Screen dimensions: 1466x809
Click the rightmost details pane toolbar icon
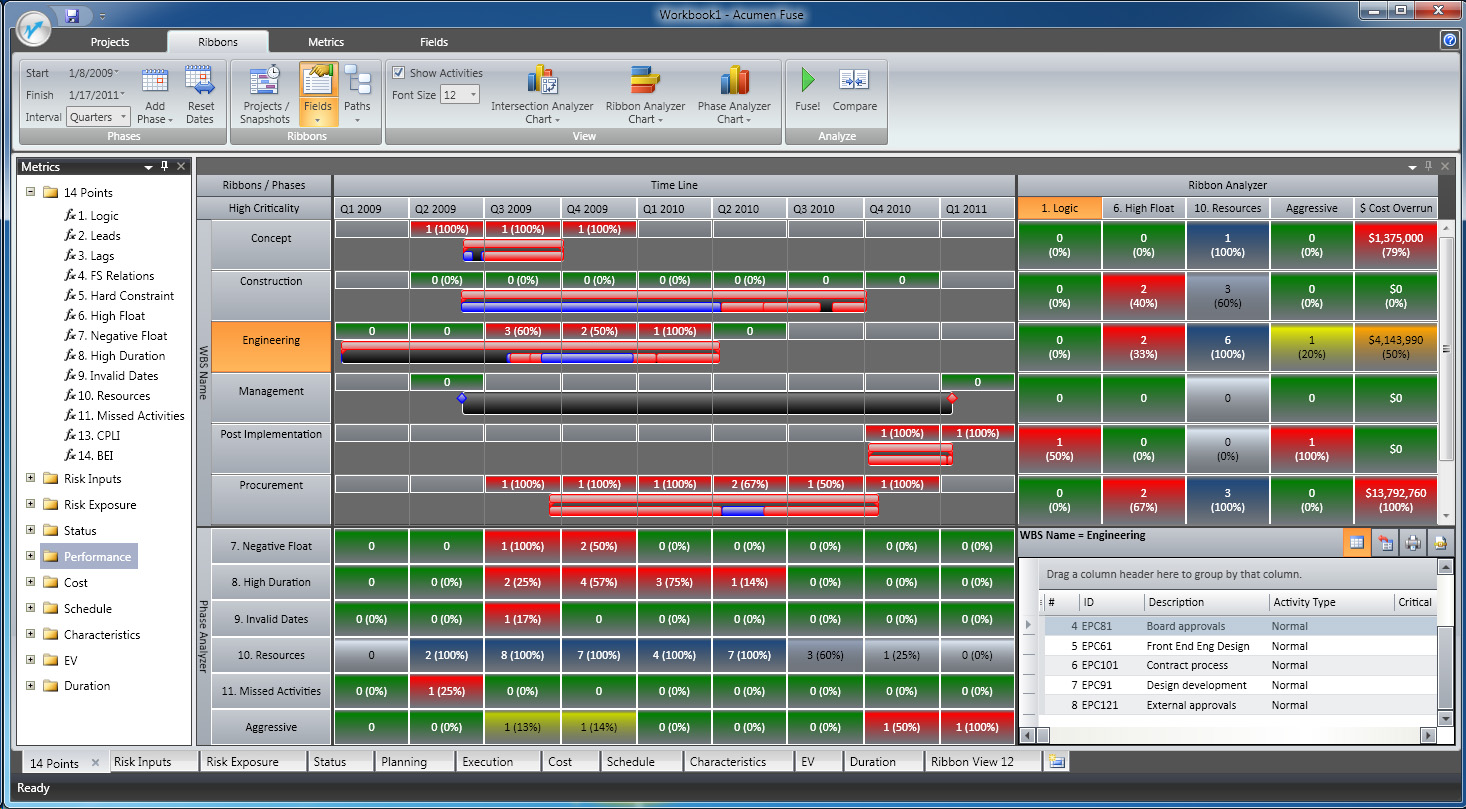point(1441,543)
